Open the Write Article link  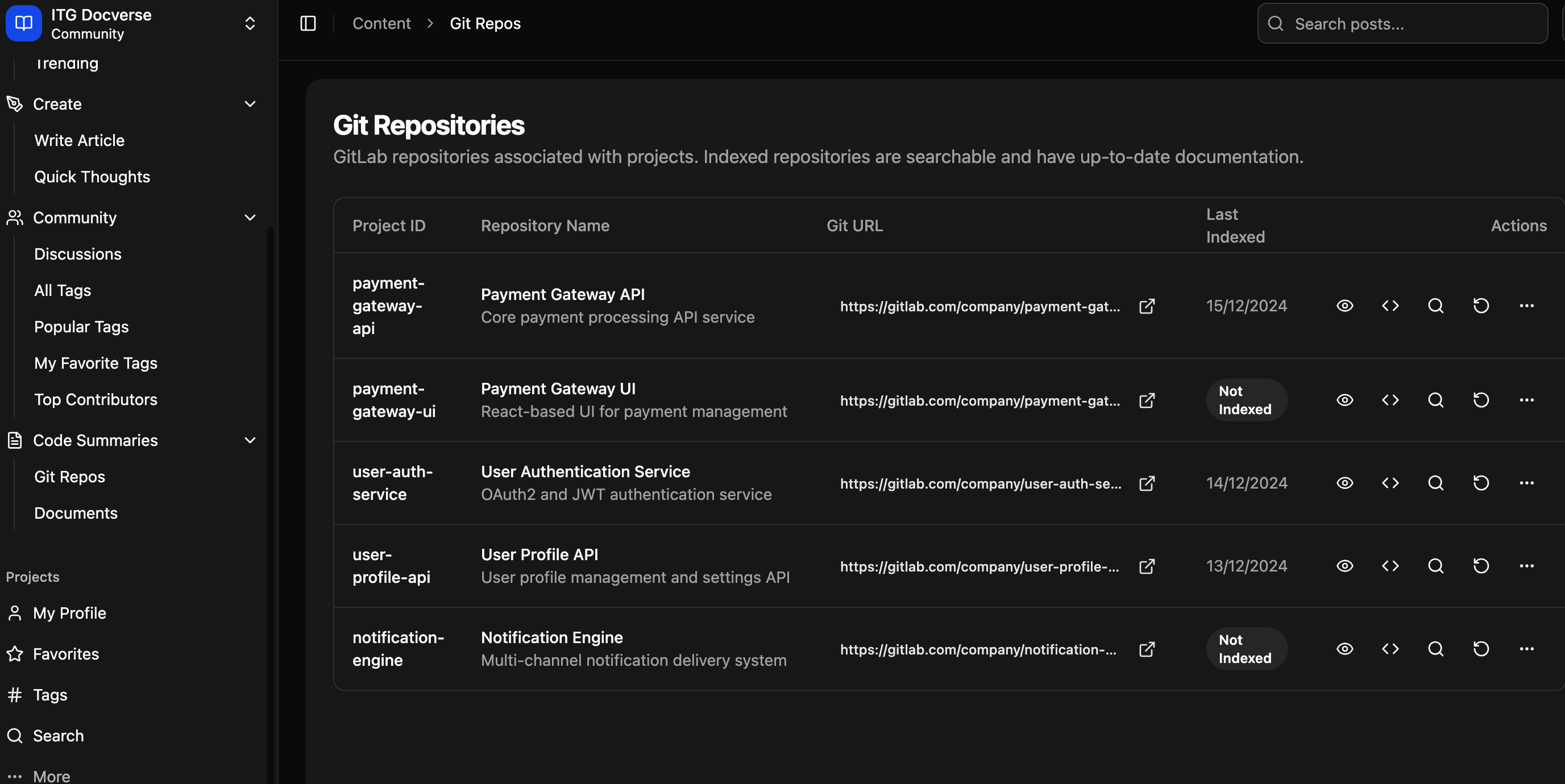(x=80, y=140)
